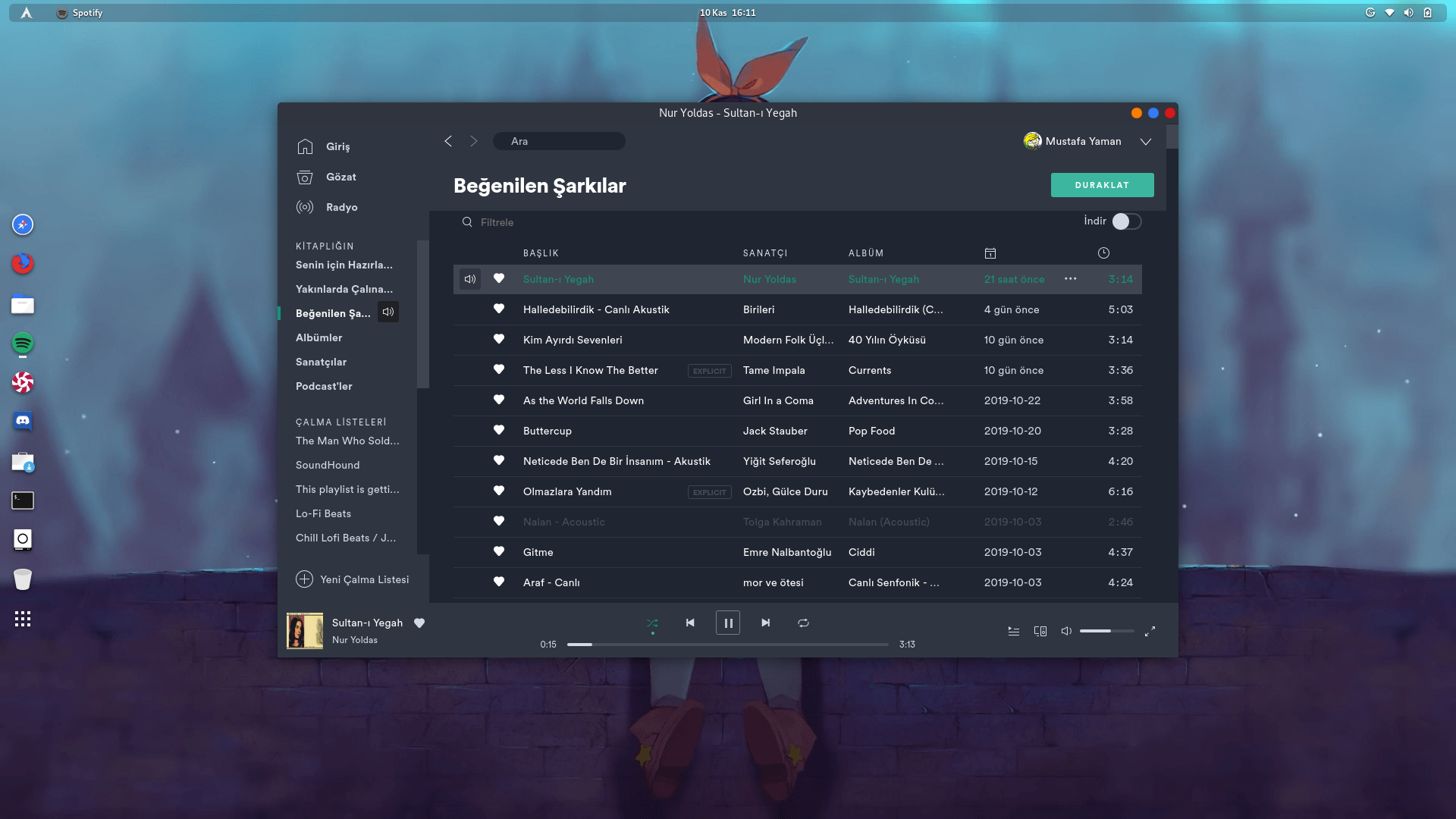Open Senin için Hazırla... library item
The image size is (1456, 819).
pyautogui.click(x=344, y=265)
